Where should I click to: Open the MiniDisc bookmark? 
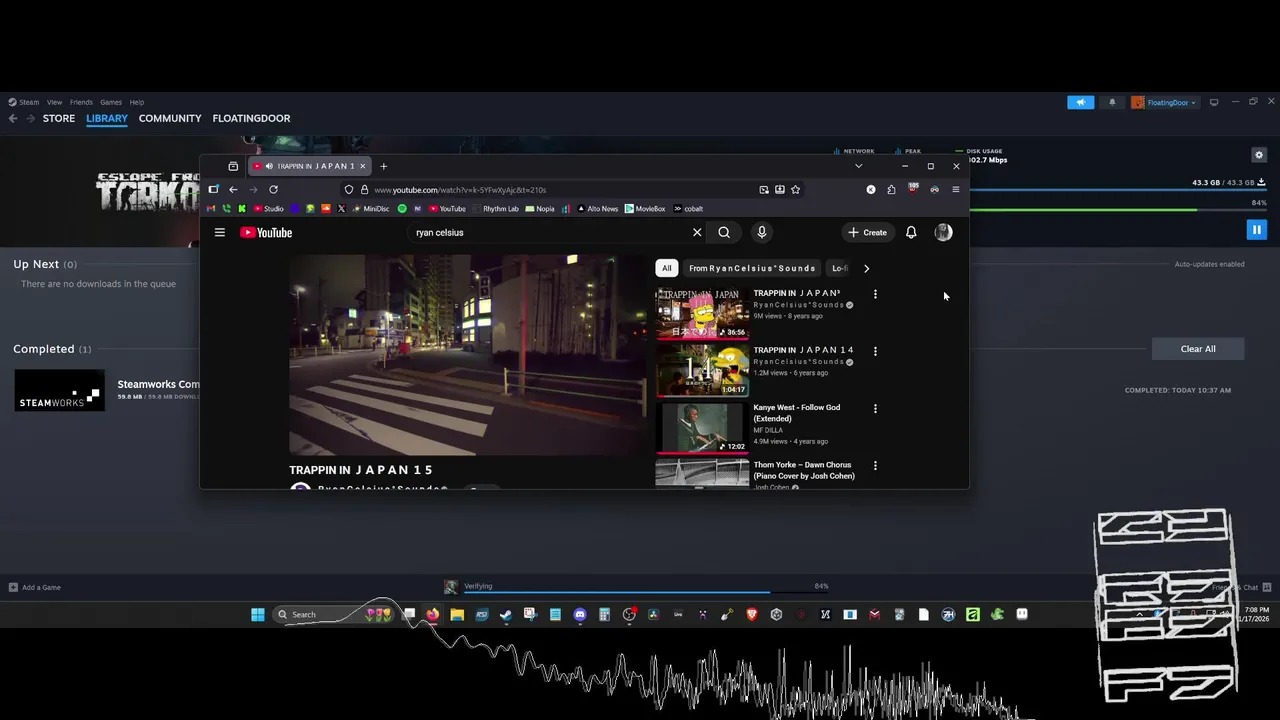pos(371,209)
